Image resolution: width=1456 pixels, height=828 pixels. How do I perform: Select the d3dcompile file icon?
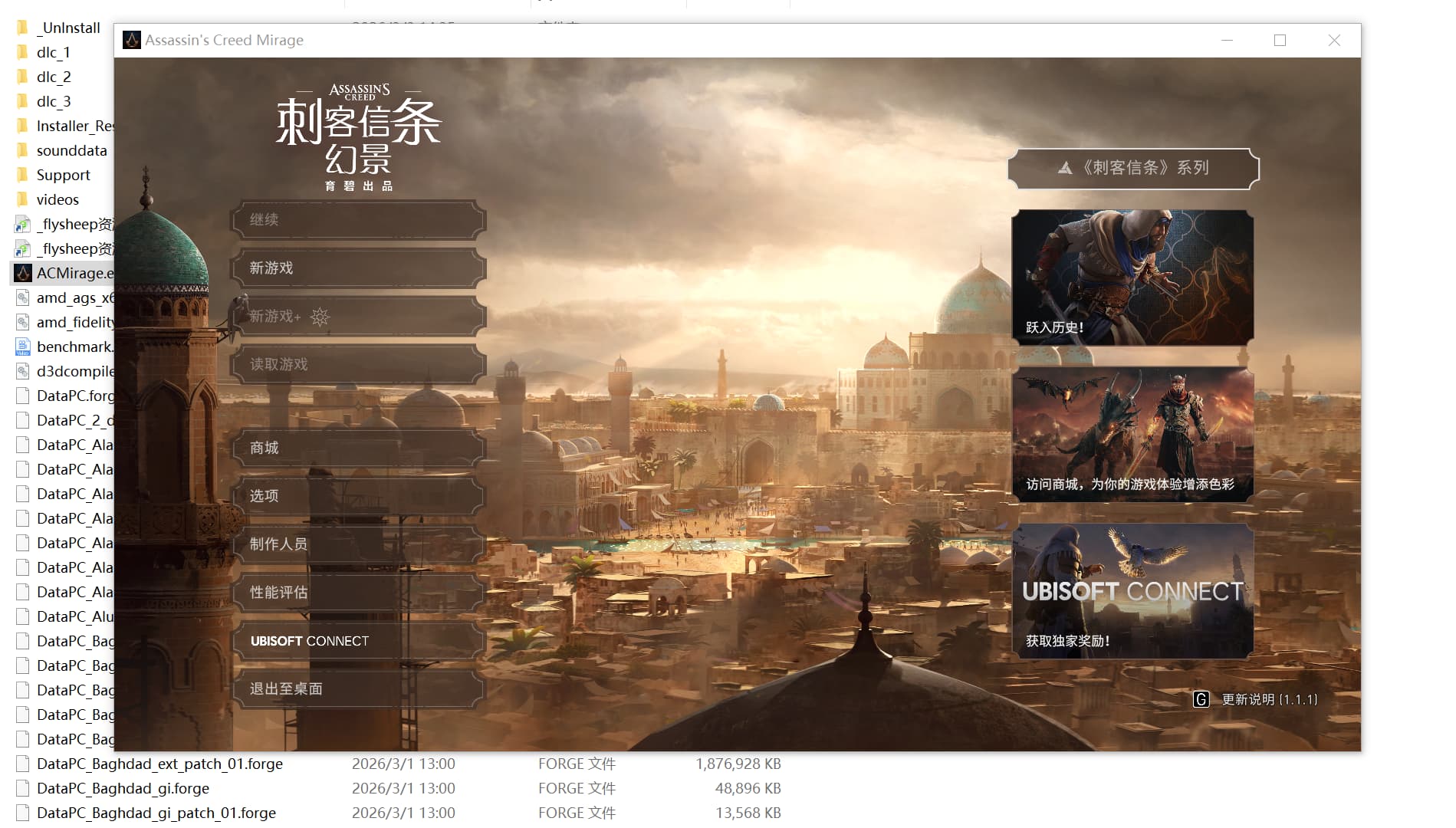tap(23, 371)
